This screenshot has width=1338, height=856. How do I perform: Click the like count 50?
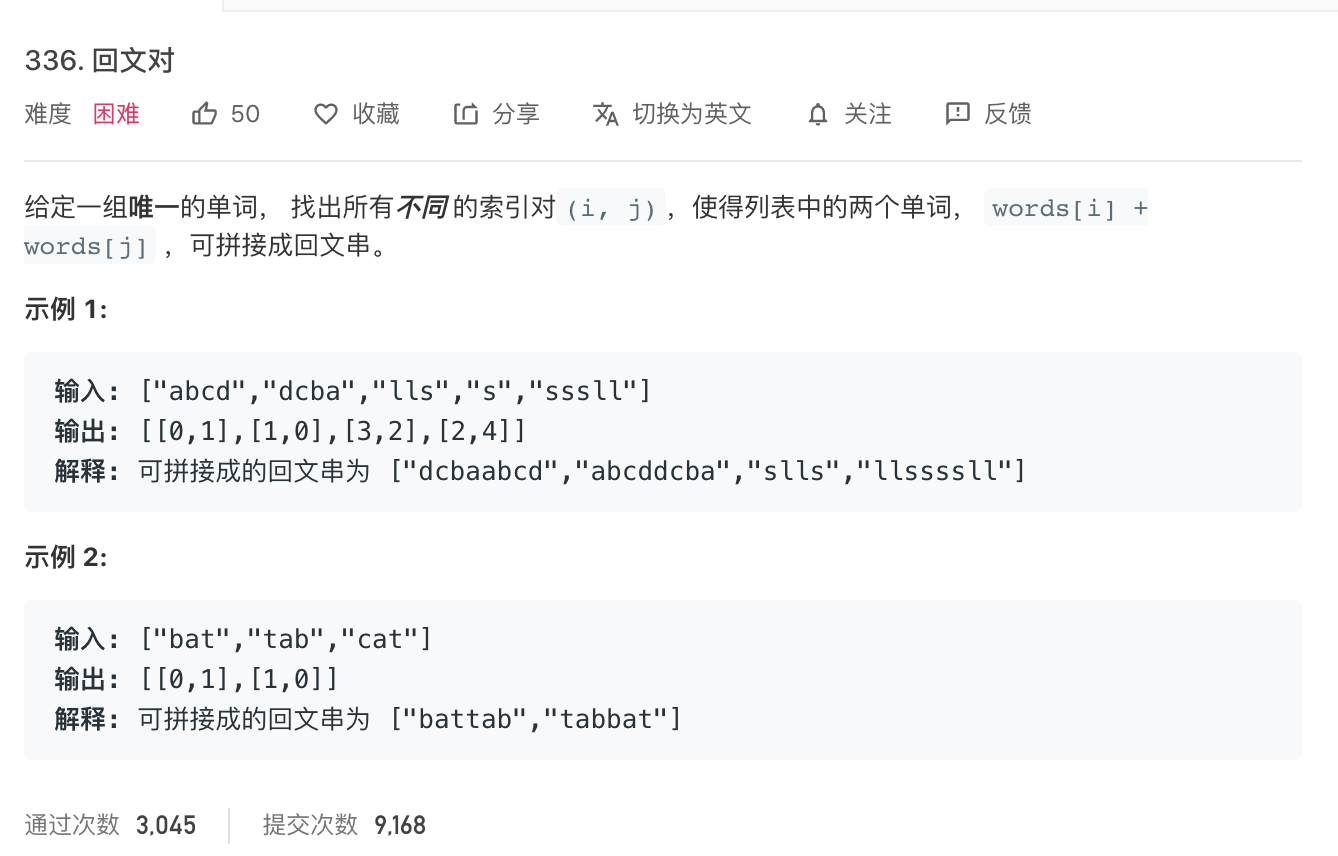(245, 114)
